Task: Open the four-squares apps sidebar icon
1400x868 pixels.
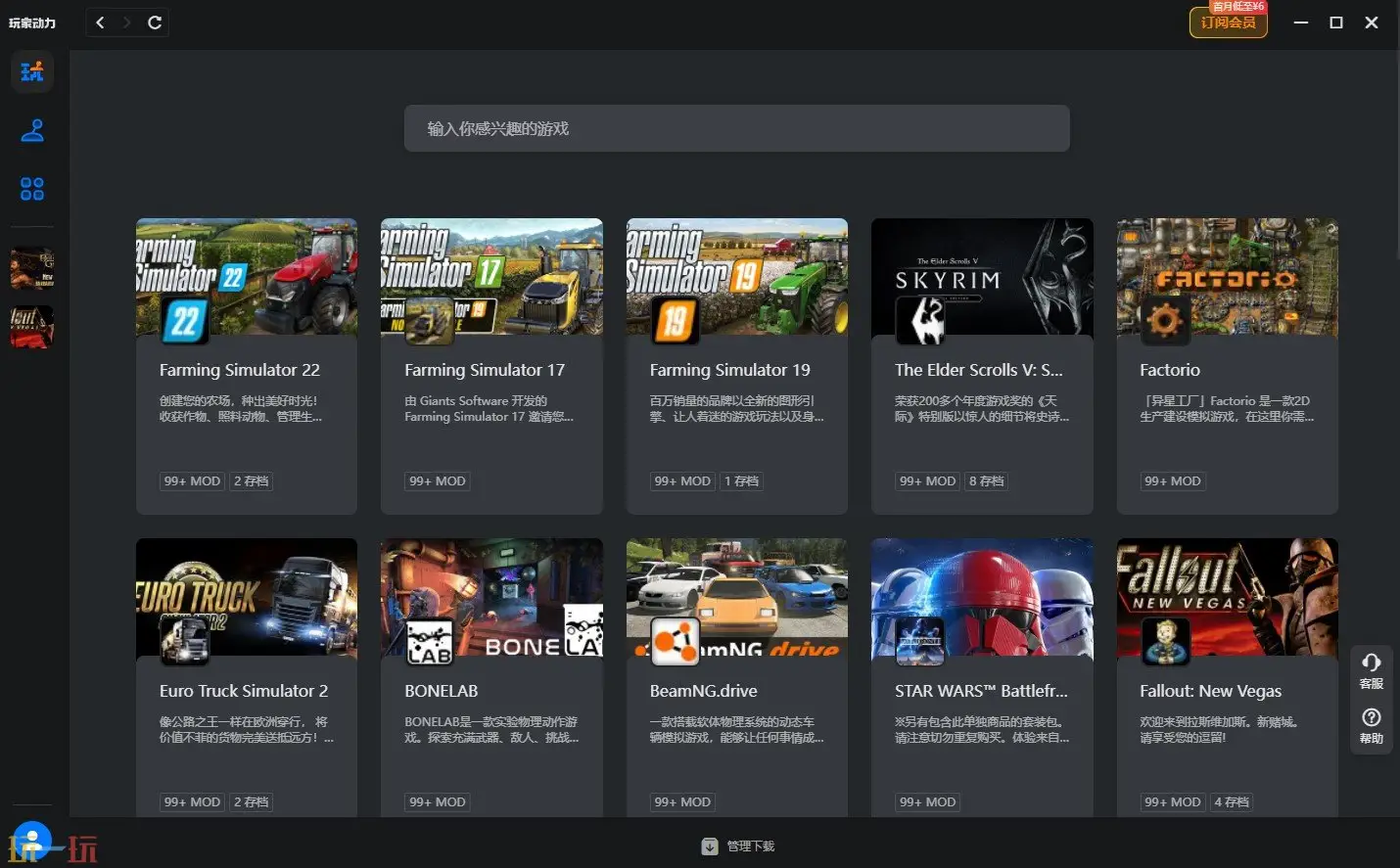Action: pyautogui.click(x=32, y=189)
